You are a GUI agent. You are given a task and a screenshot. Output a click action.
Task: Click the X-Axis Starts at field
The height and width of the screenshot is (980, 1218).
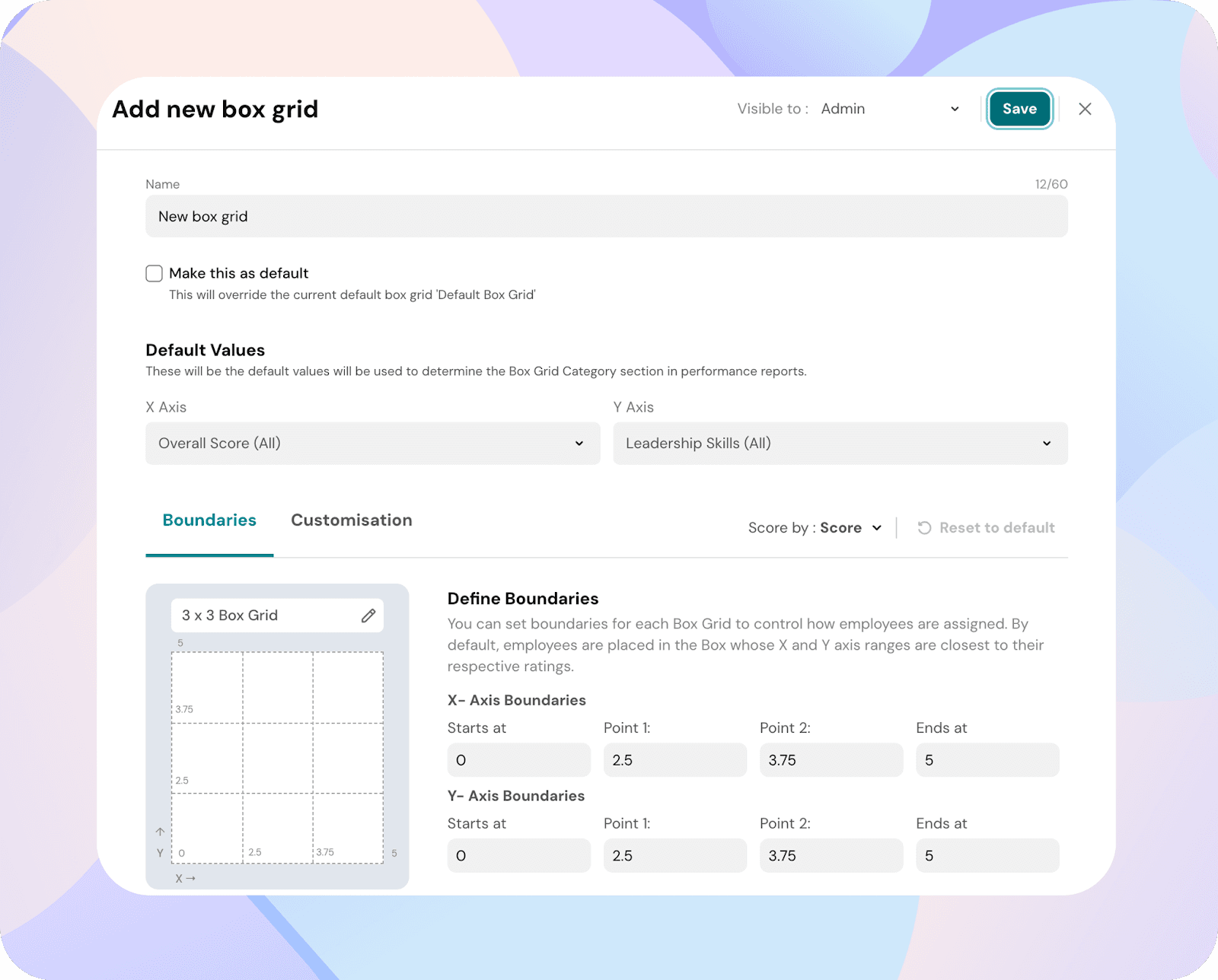(x=518, y=760)
